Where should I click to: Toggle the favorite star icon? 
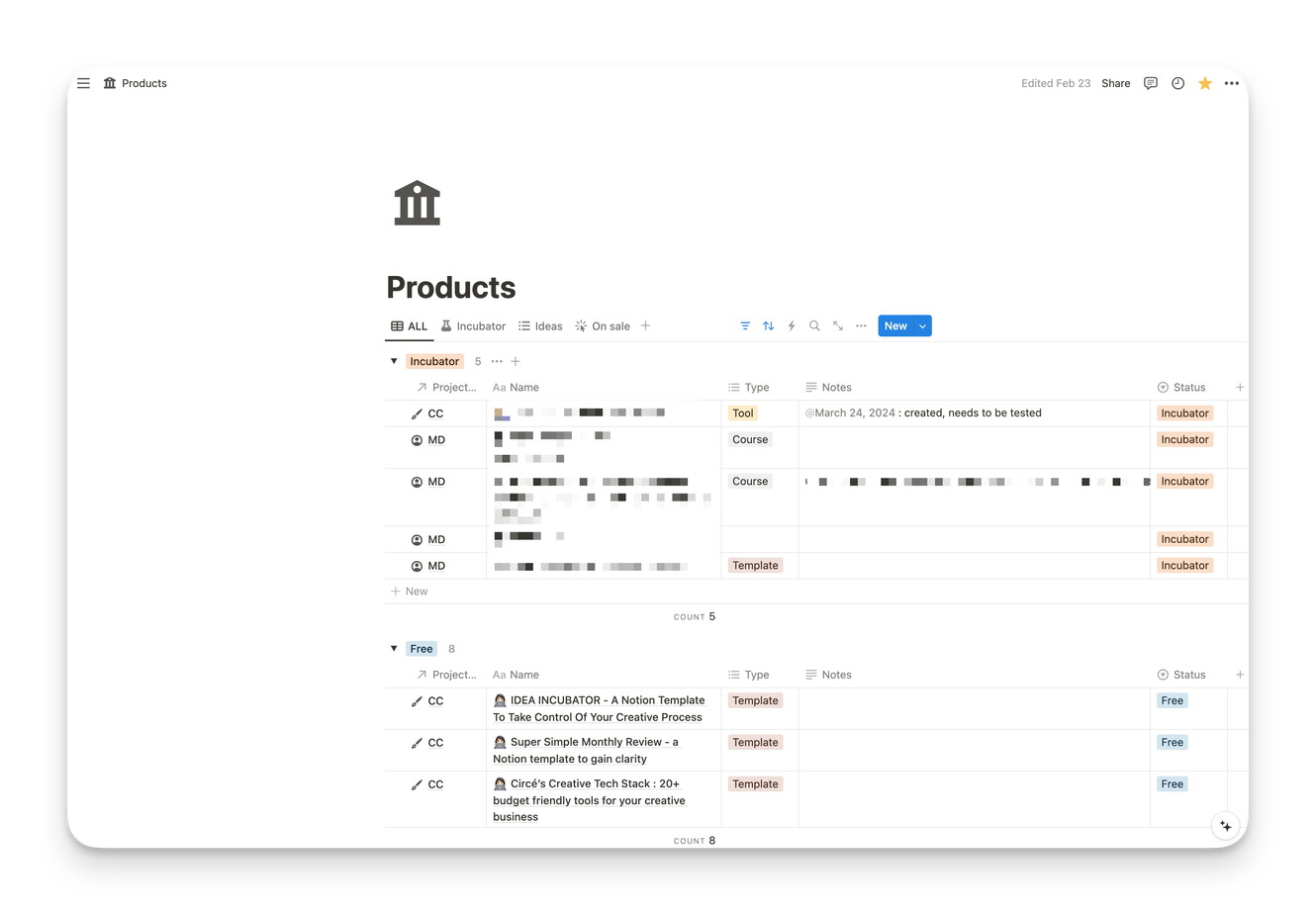click(x=1204, y=83)
